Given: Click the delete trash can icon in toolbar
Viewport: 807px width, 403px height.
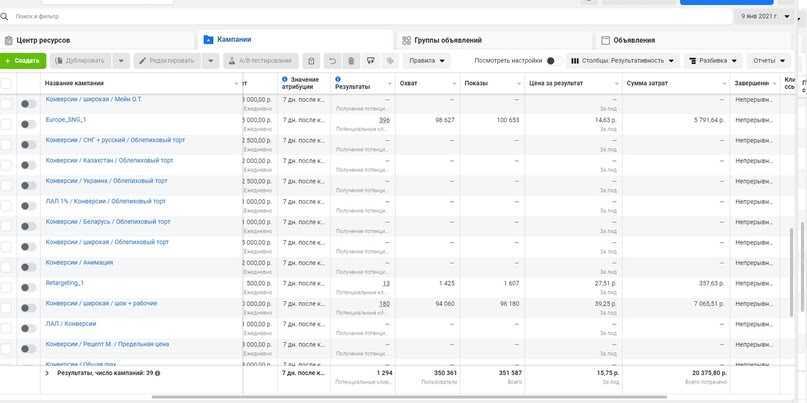Looking at the screenshot, I should tap(351, 61).
